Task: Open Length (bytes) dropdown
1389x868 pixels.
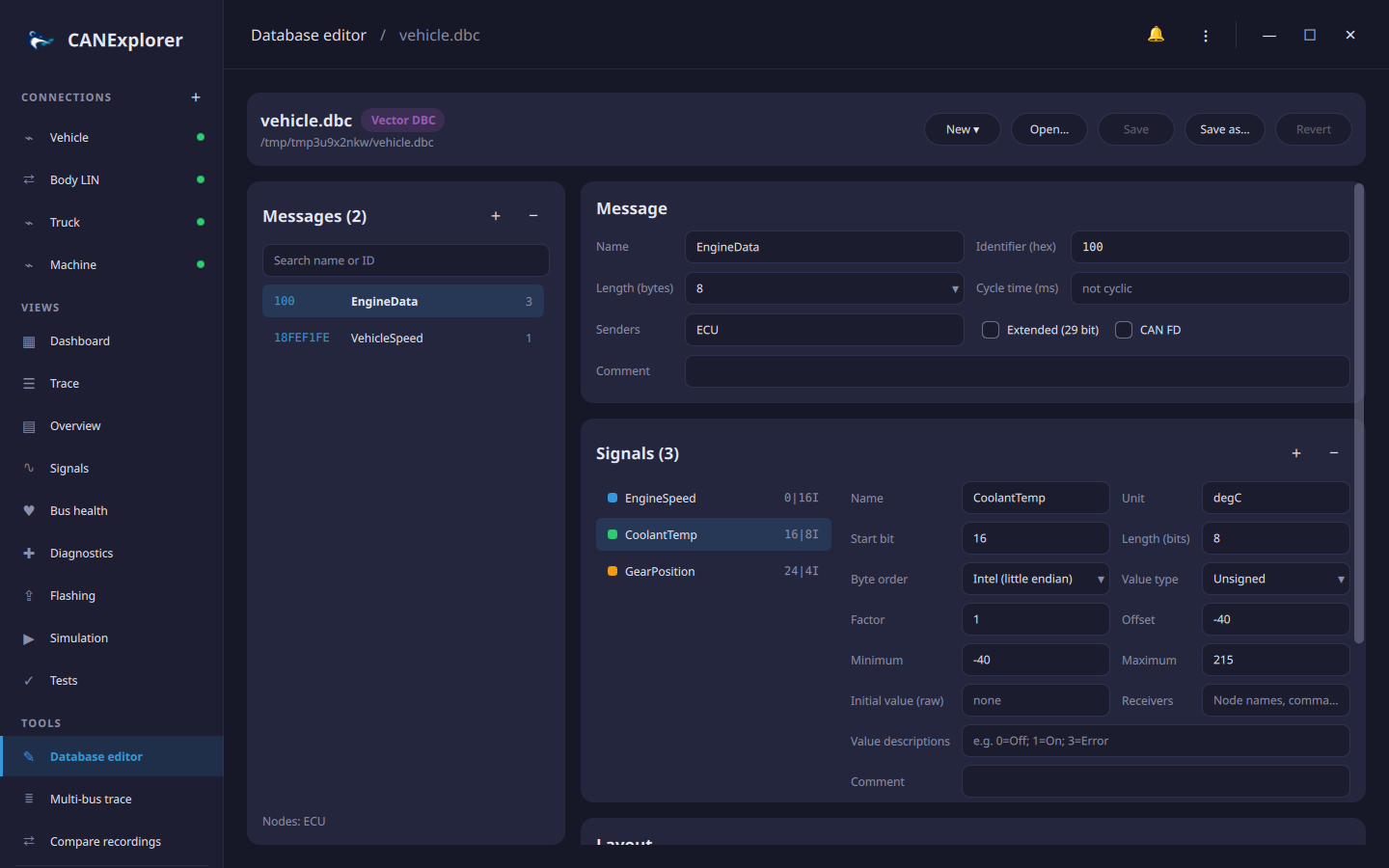Action: click(825, 288)
